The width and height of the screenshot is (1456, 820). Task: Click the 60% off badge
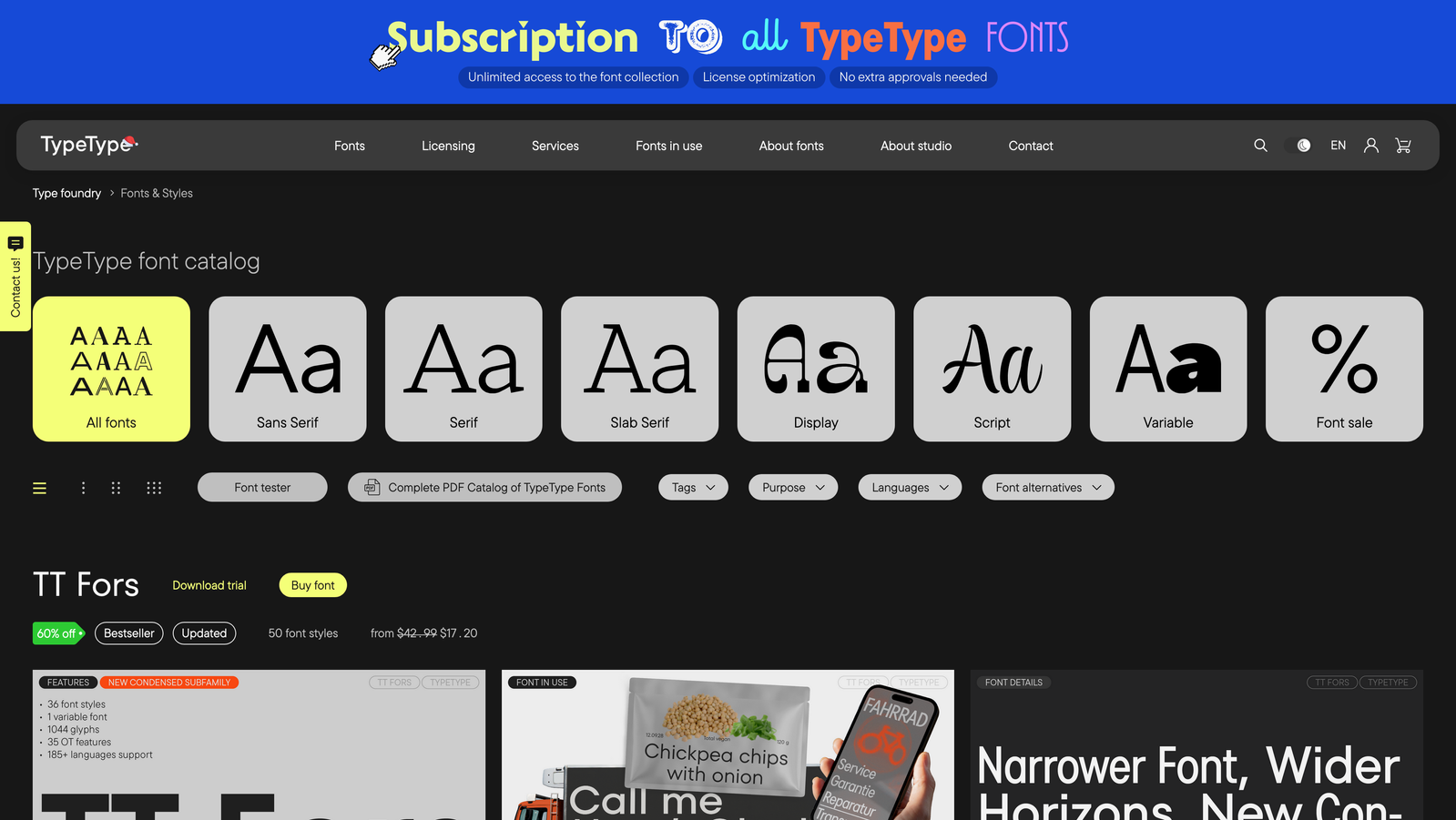[x=58, y=633]
